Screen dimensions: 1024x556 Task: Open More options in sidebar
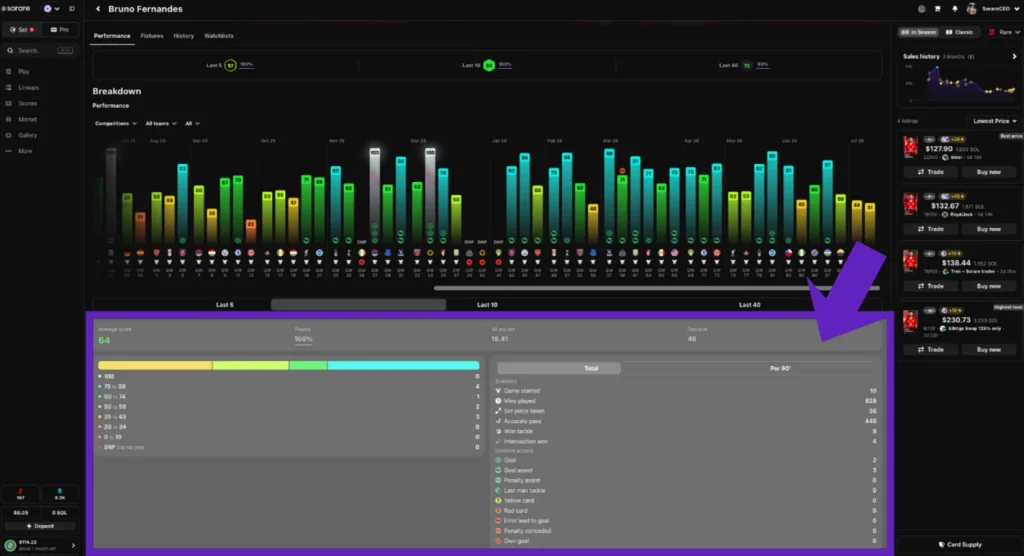coord(25,151)
